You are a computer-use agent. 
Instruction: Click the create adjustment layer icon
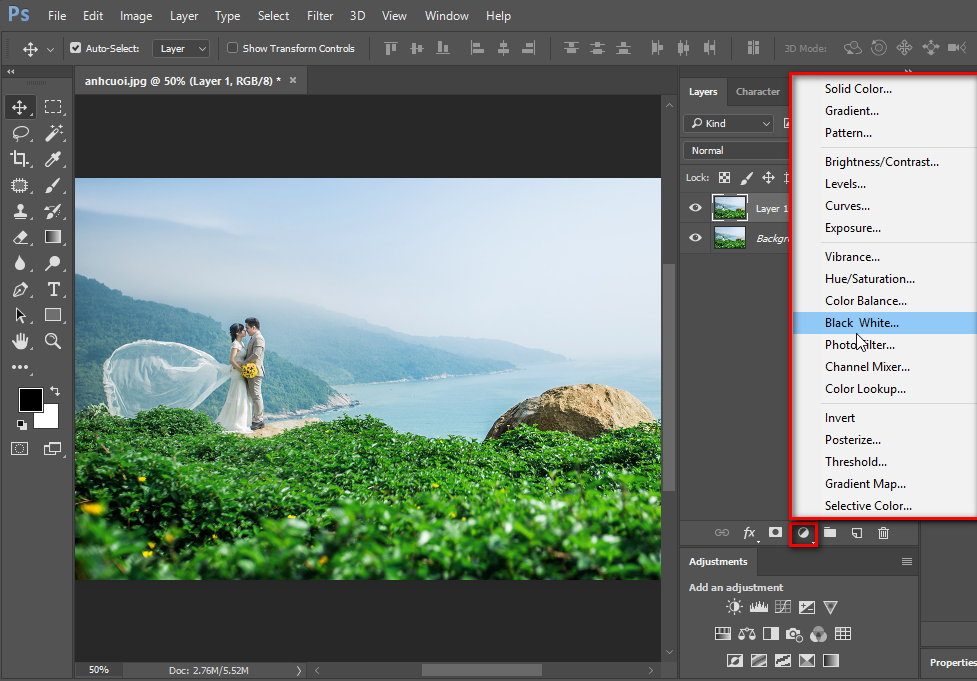[803, 533]
